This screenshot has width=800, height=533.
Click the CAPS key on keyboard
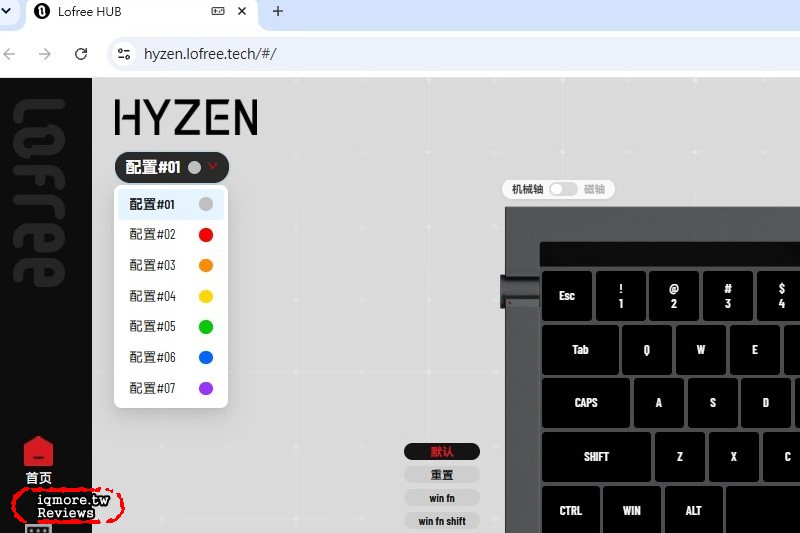pyautogui.click(x=586, y=403)
